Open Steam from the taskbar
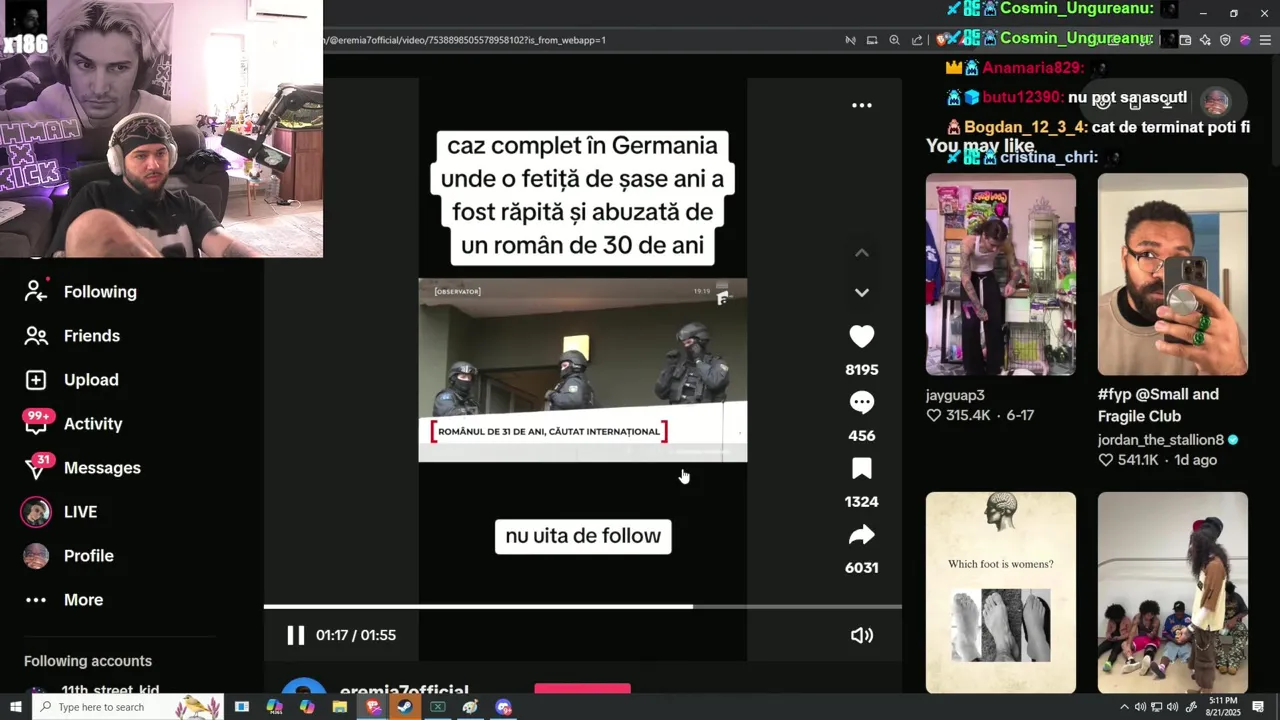This screenshot has width=1280, height=720. tap(404, 707)
